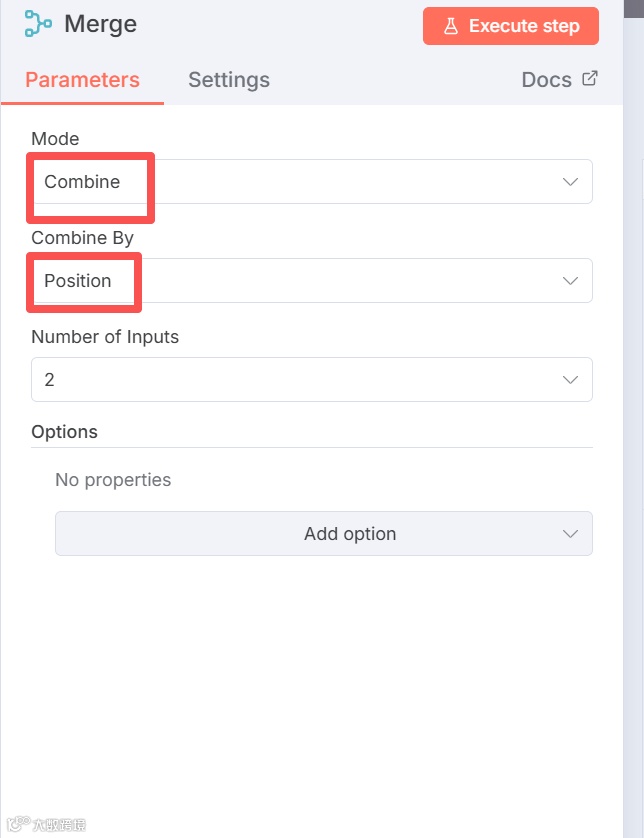Click the No properties placeholder text
The image size is (644, 838).
(x=113, y=480)
